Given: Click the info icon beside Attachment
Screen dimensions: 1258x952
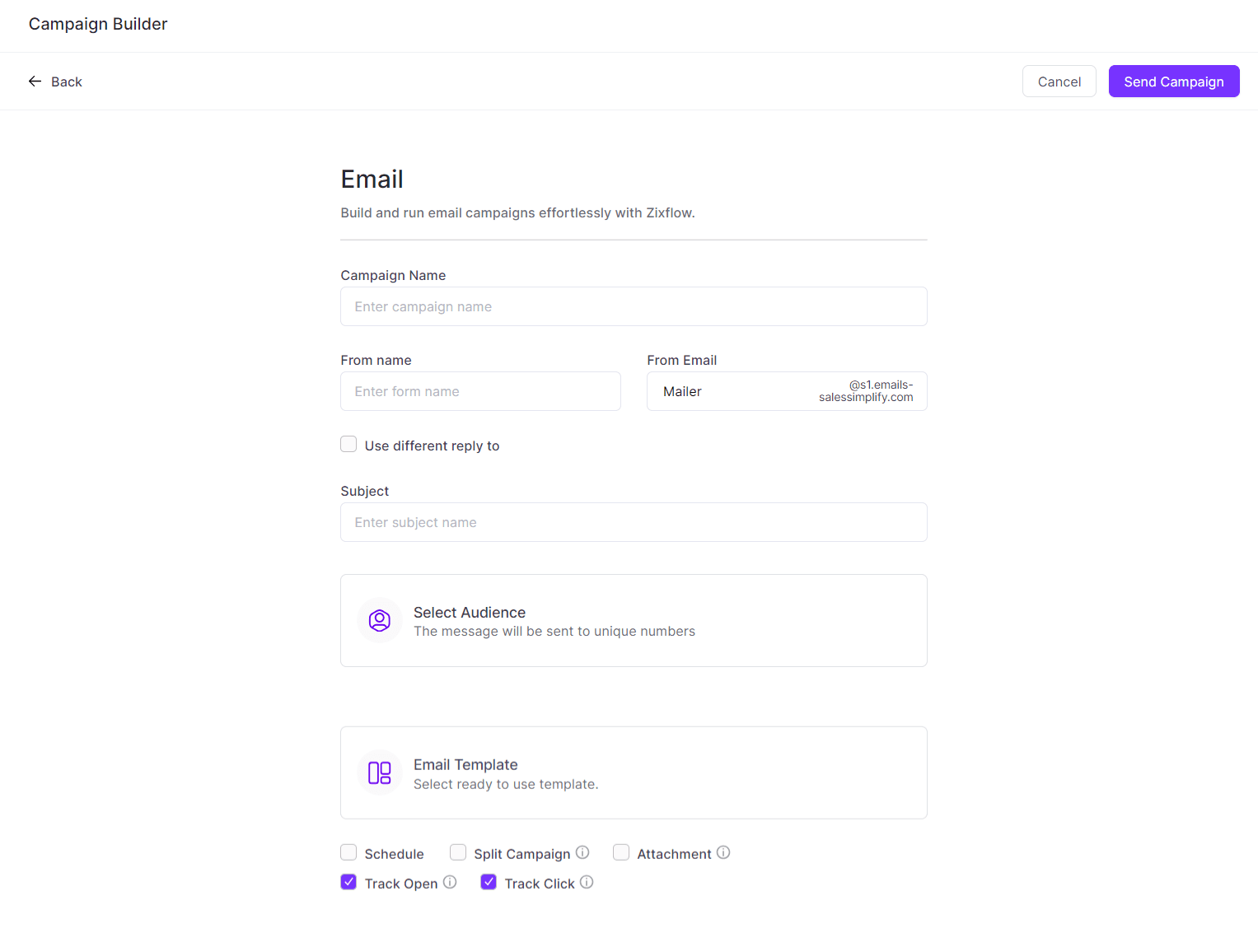Looking at the screenshot, I should (x=723, y=852).
